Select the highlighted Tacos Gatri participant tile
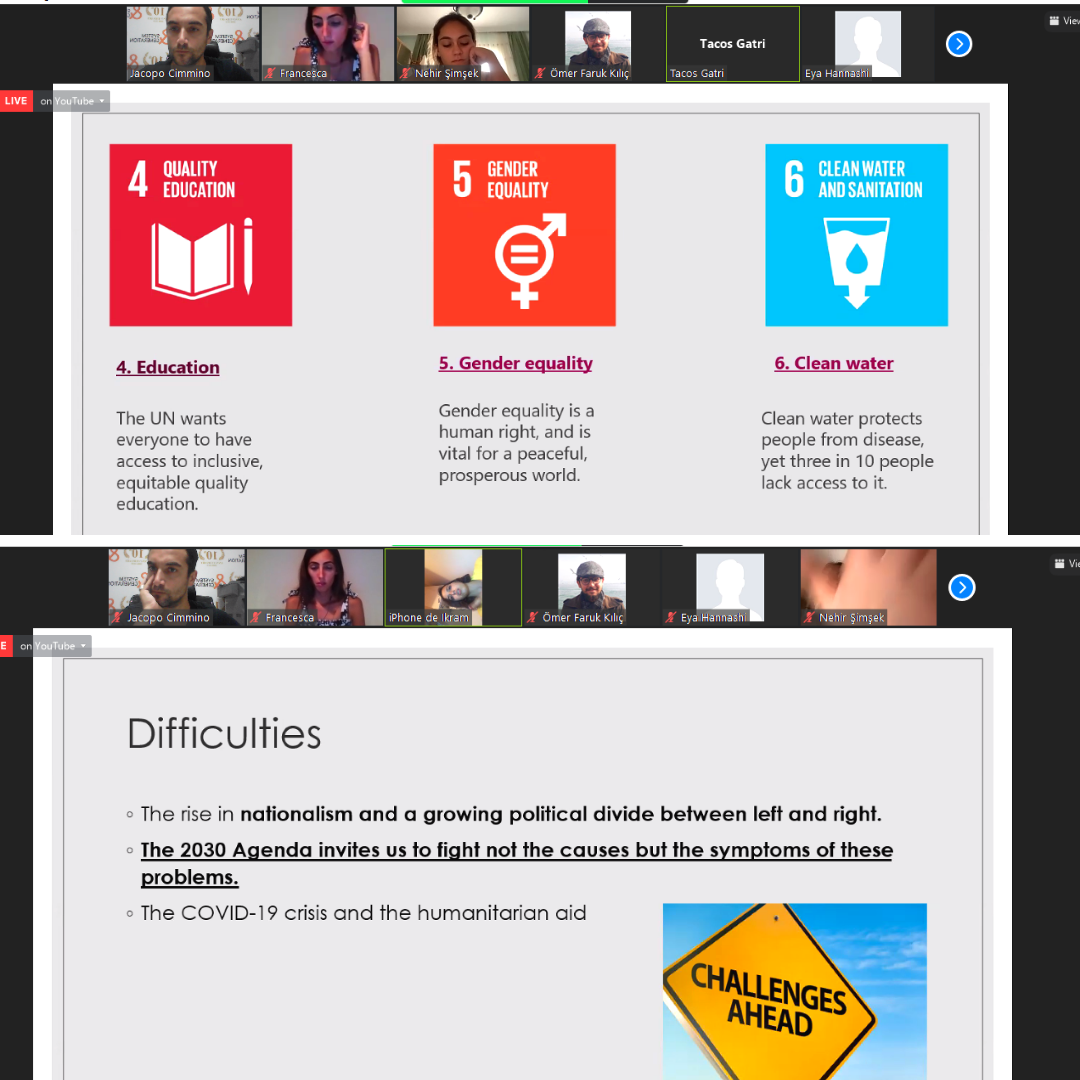This screenshot has width=1080, height=1080. coord(733,44)
